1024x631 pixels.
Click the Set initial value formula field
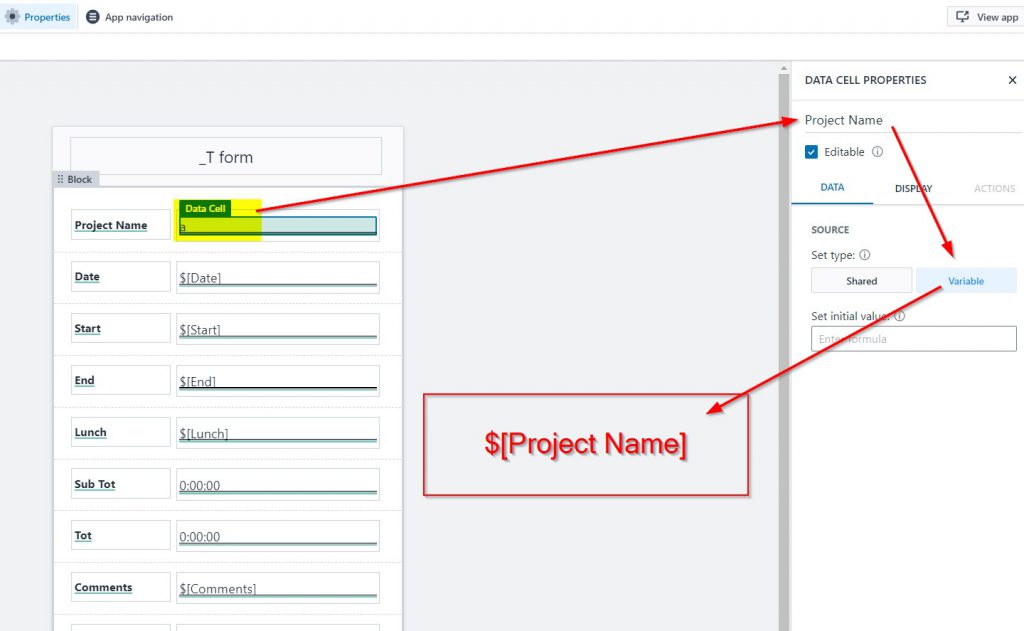pyautogui.click(x=913, y=339)
